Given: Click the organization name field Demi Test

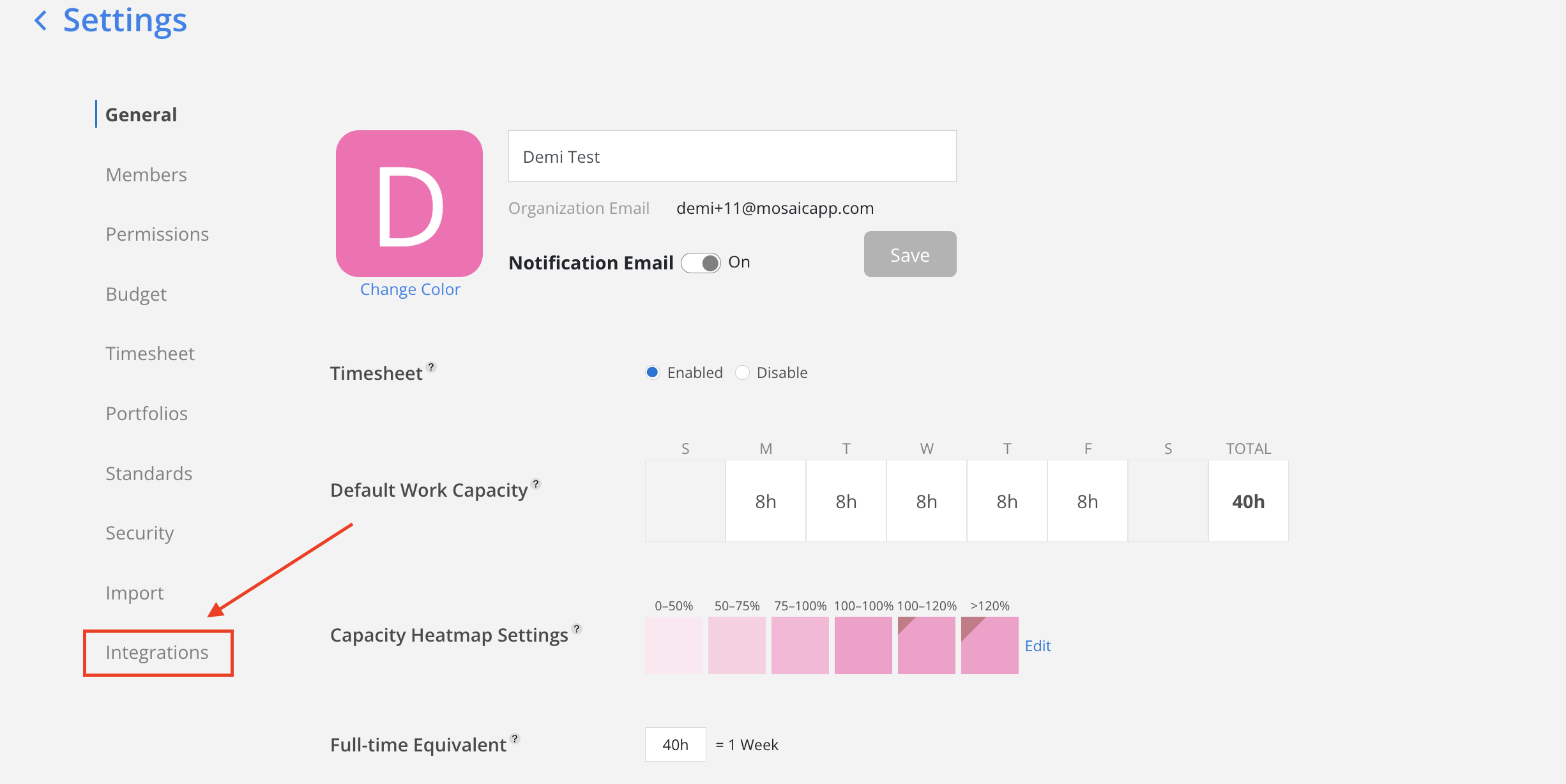Looking at the screenshot, I should pos(732,156).
